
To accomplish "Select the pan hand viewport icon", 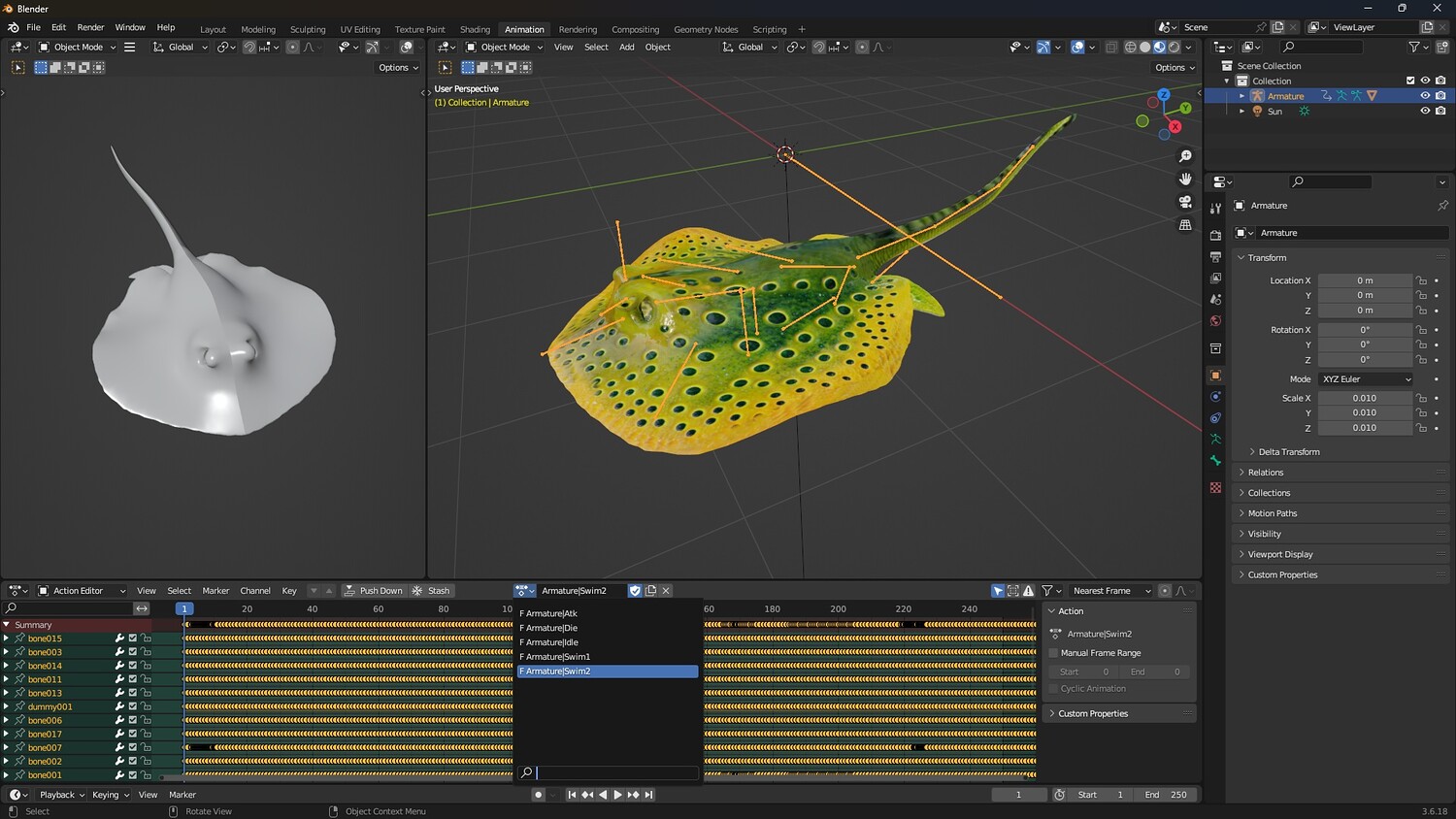I will (1185, 179).
